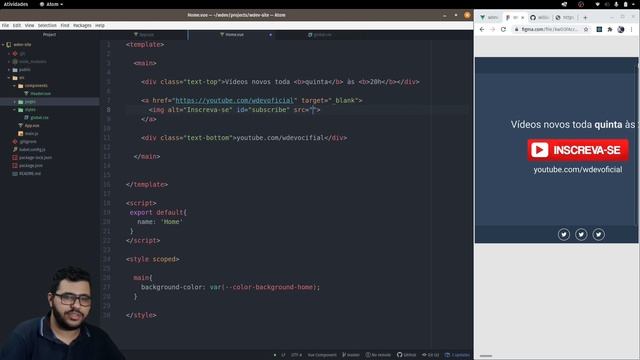
Task: Open Chrome's profile avatar icon
Action: pos(621,29)
